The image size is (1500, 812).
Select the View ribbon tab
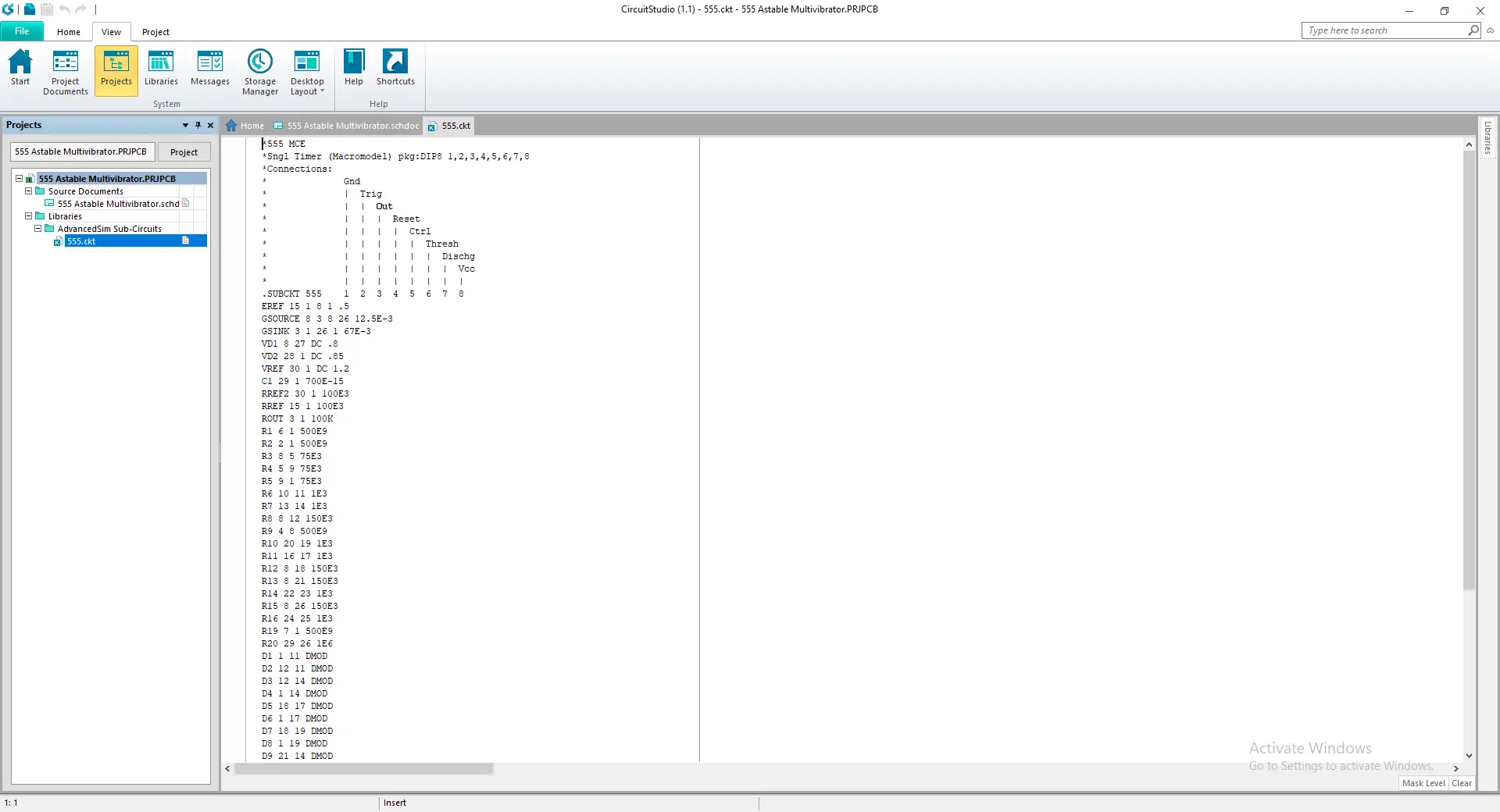pyautogui.click(x=111, y=32)
